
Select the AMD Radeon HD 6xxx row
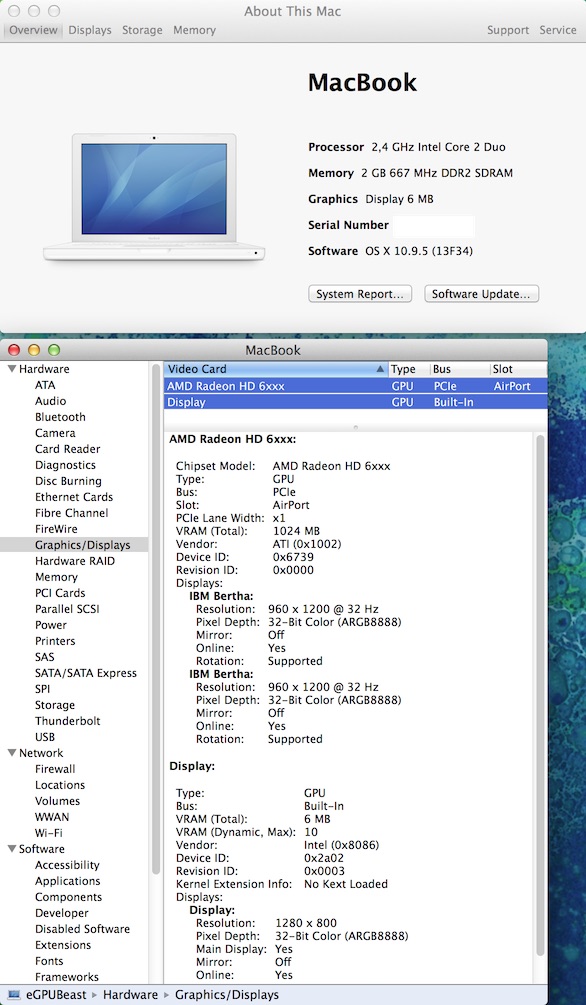tap(356, 386)
